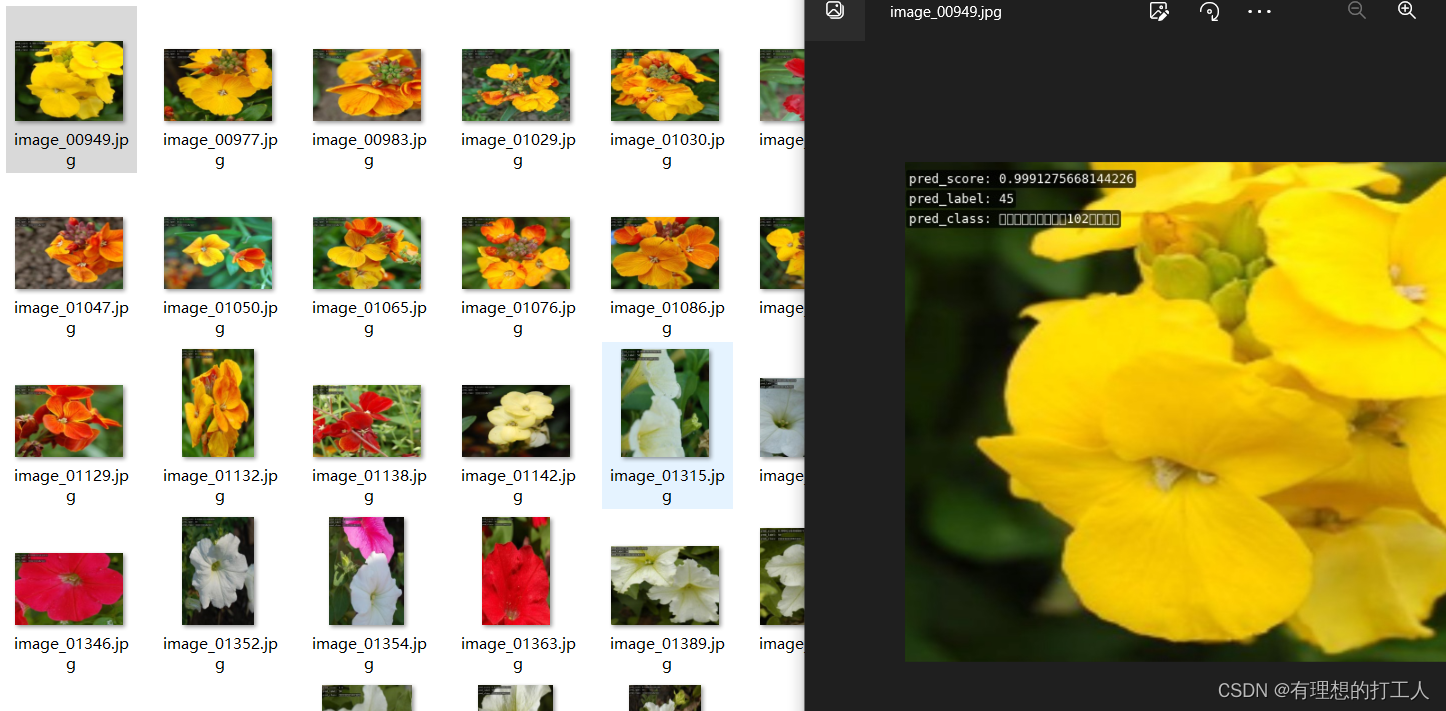The image size is (1446, 711).
Task: Select the image_01389.jpg thumbnail
Action: [665, 585]
